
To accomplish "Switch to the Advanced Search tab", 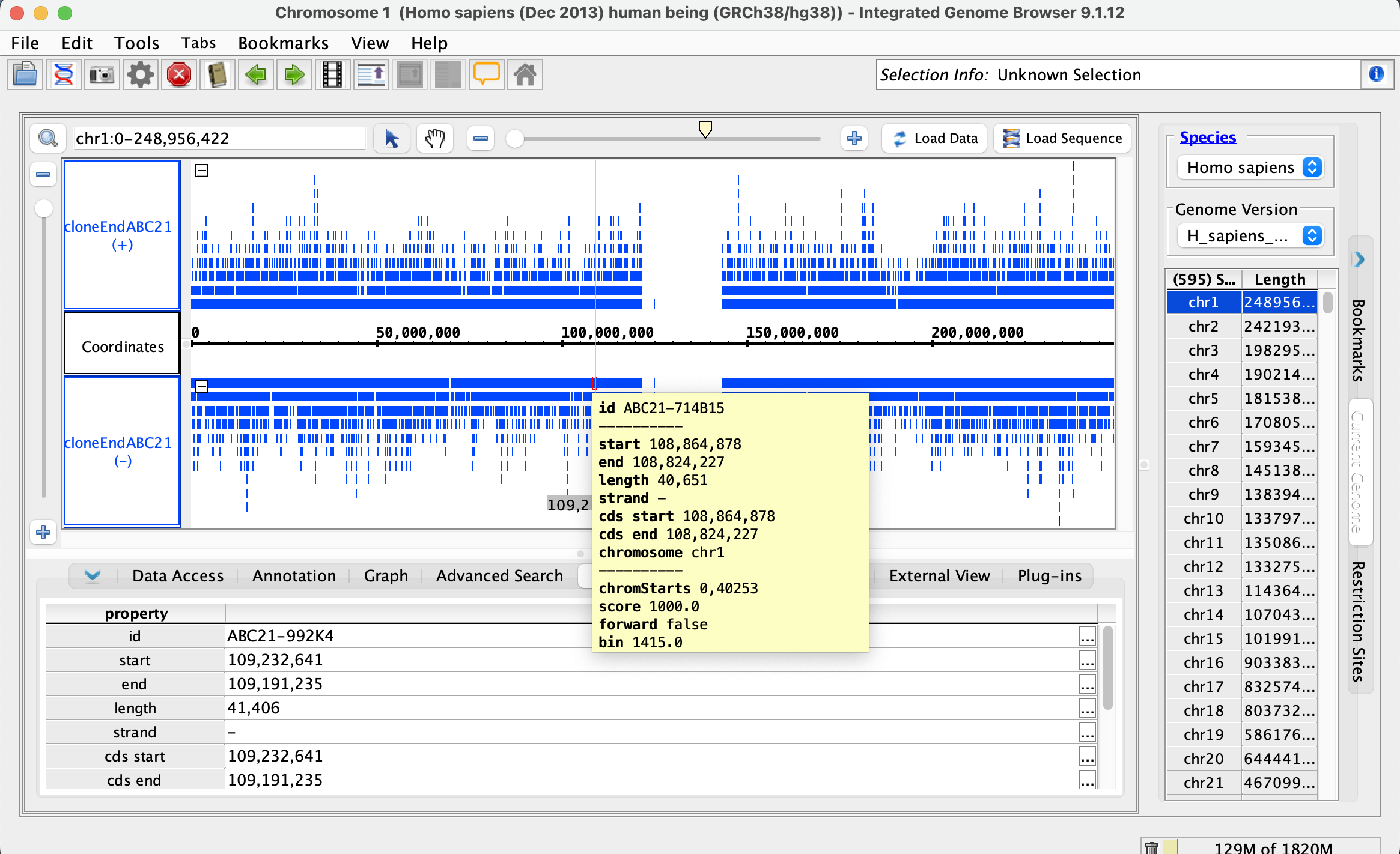I will tap(499, 576).
